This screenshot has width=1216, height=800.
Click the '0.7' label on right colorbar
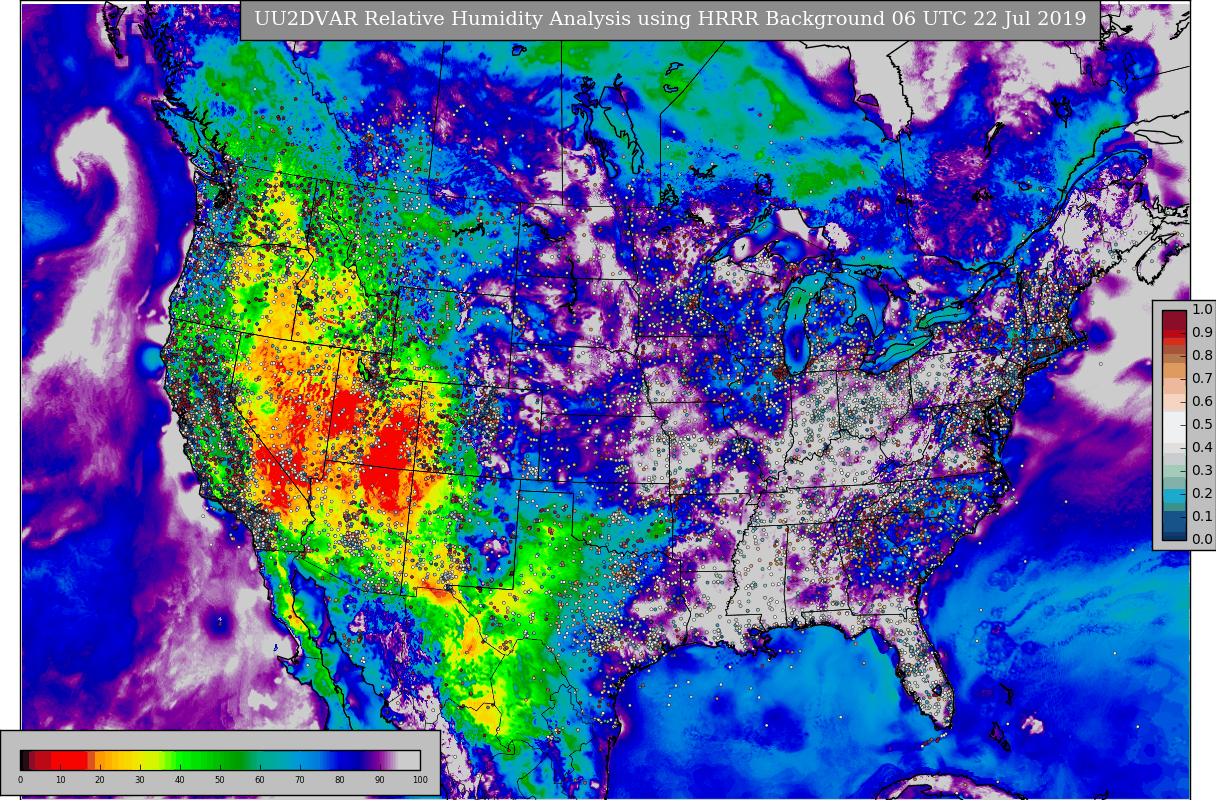coord(1202,379)
